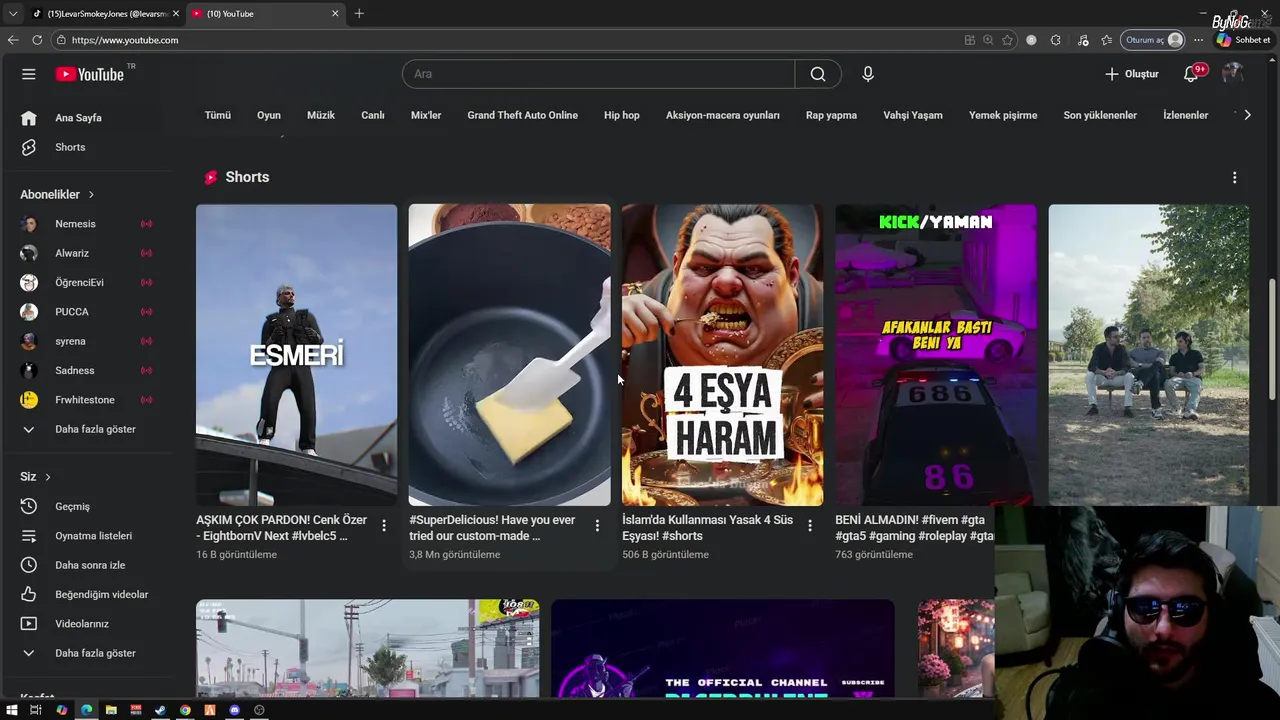Open a new browser tab
The image size is (1280, 720).
click(x=359, y=13)
